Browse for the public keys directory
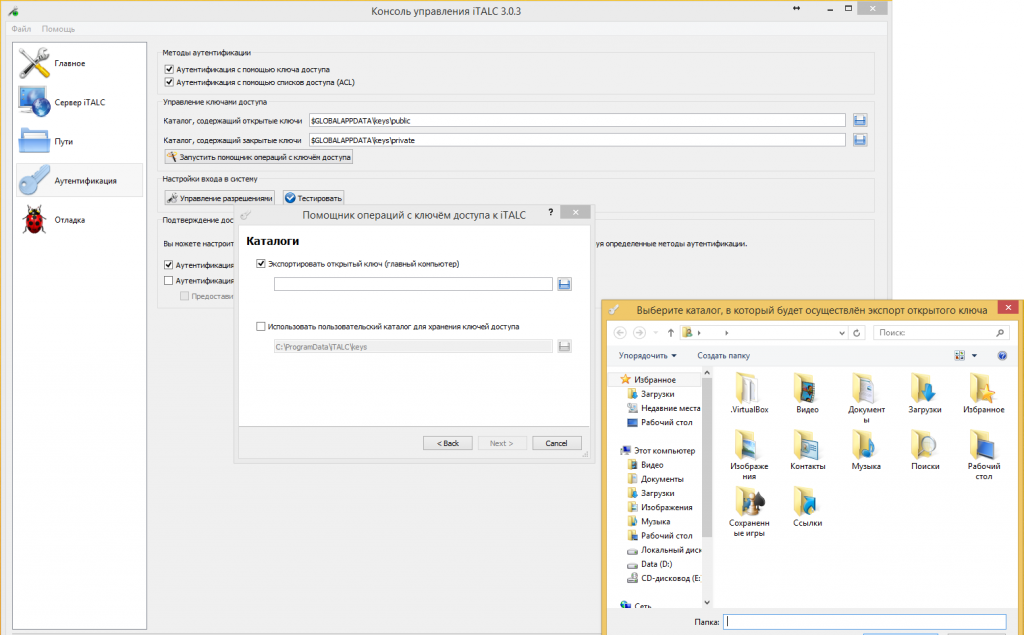The height and width of the screenshot is (635, 1024). tap(859, 120)
